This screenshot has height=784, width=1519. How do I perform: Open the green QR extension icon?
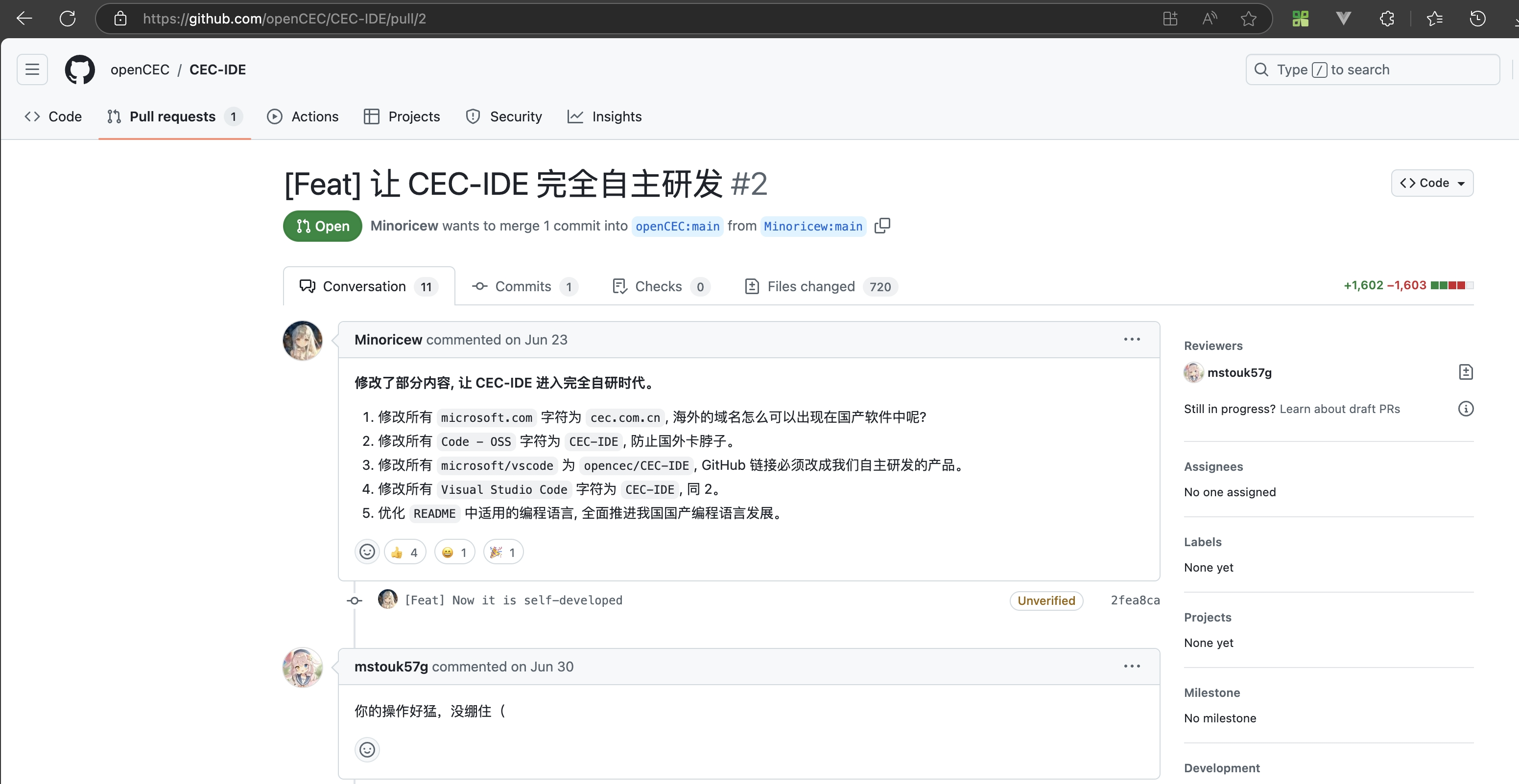click(1300, 18)
